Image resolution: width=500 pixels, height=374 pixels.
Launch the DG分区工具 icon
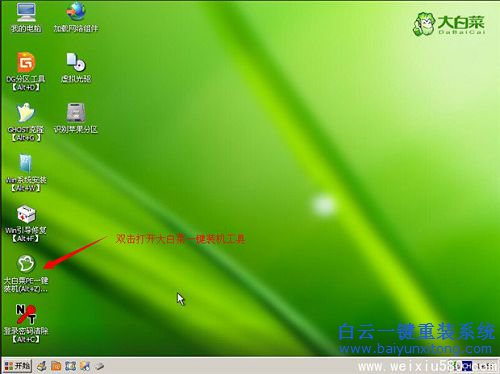pyautogui.click(x=26, y=71)
